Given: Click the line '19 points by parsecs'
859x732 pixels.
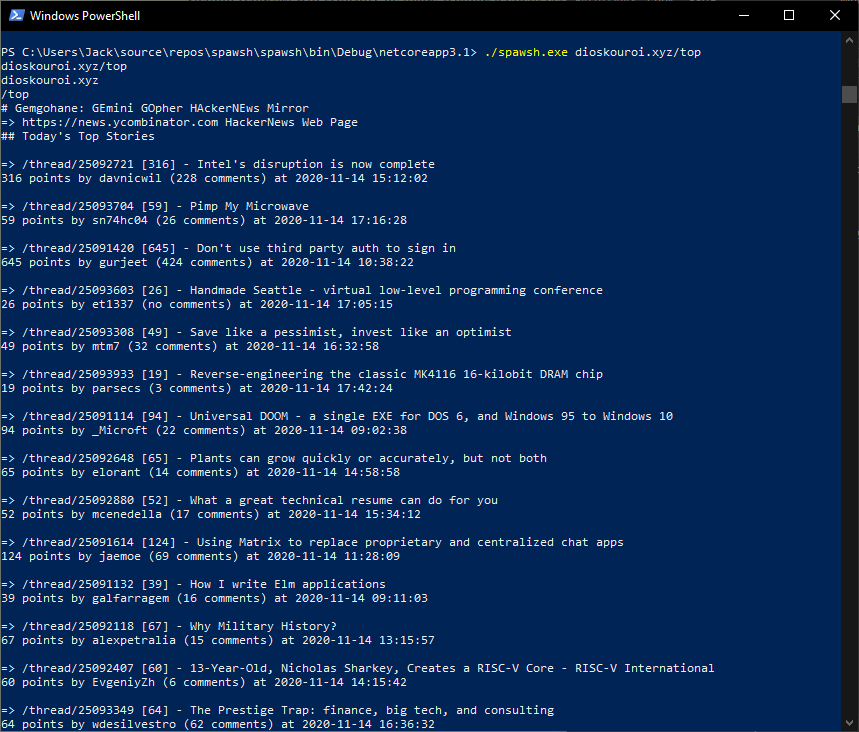Looking at the screenshot, I should pos(197,388).
